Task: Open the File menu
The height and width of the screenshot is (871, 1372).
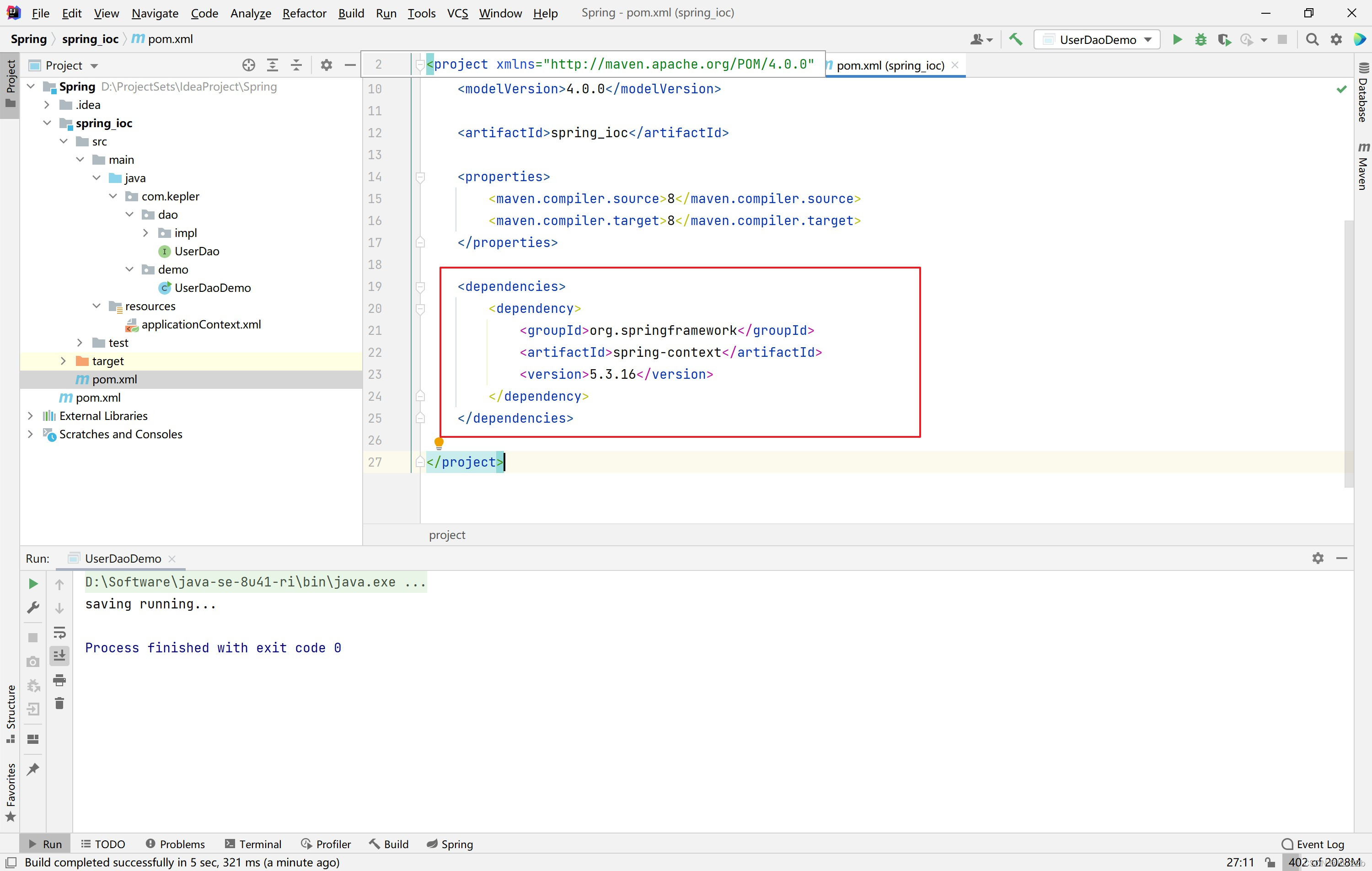Action: [40, 13]
